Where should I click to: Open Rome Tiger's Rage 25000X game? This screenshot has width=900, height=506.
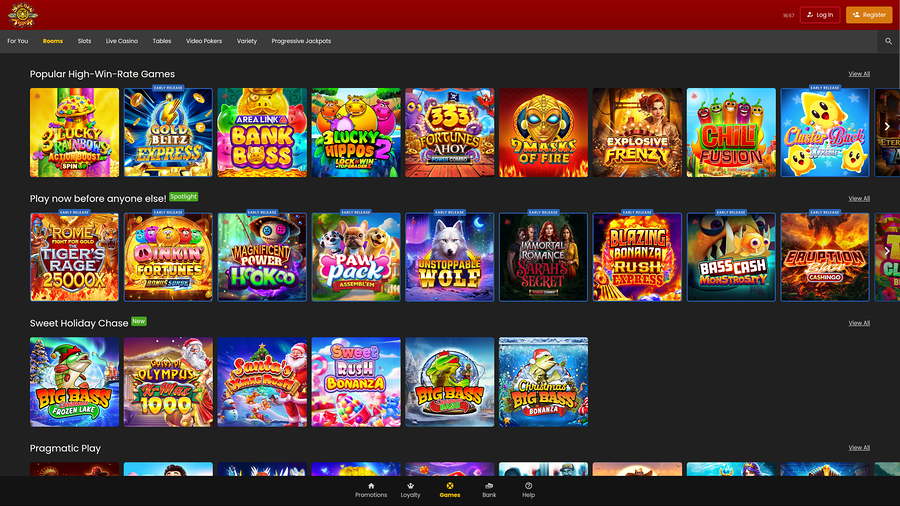click(75, 257)
